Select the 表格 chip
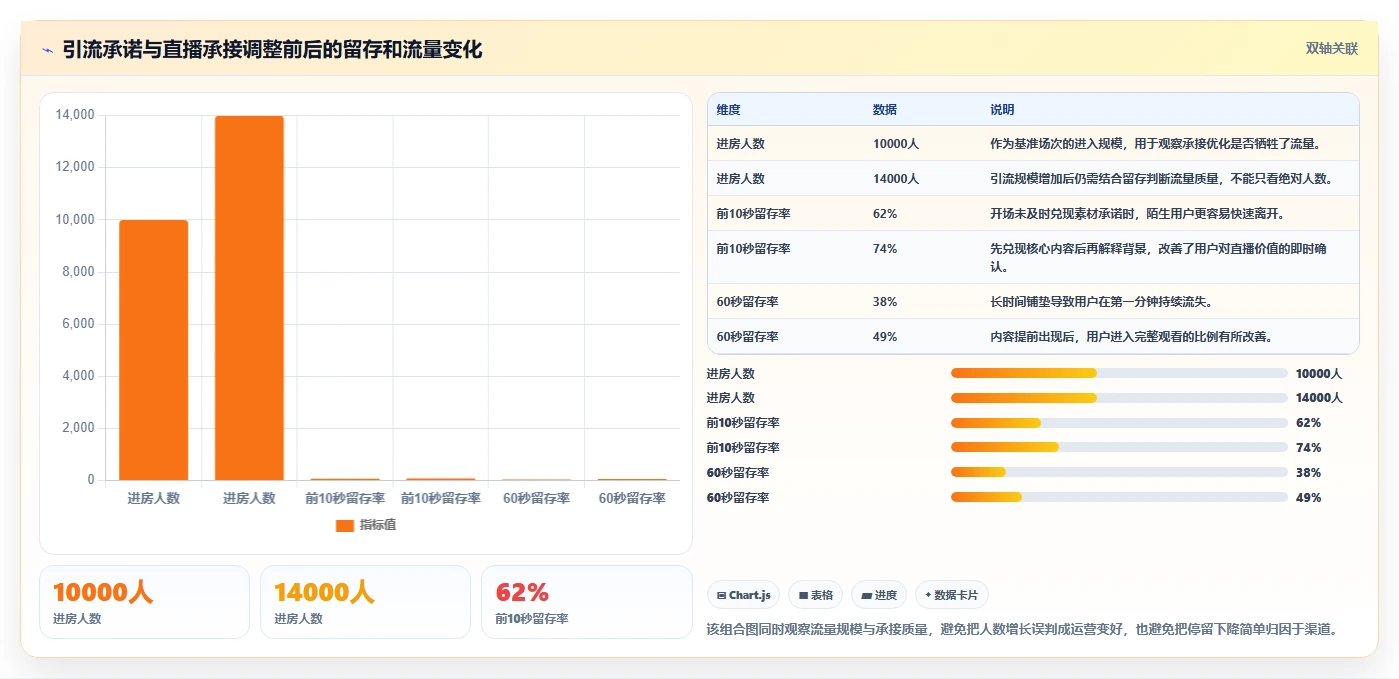This screenshot has width=1399, height=679. (x=815, y=595)
